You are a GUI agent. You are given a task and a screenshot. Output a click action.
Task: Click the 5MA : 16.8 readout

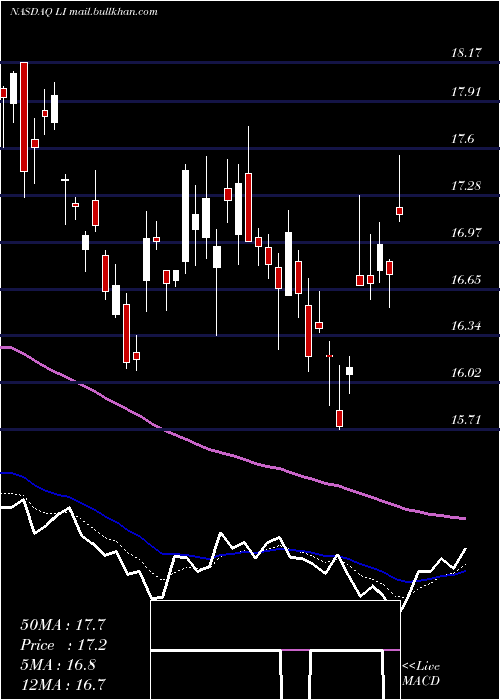point(58,665)
